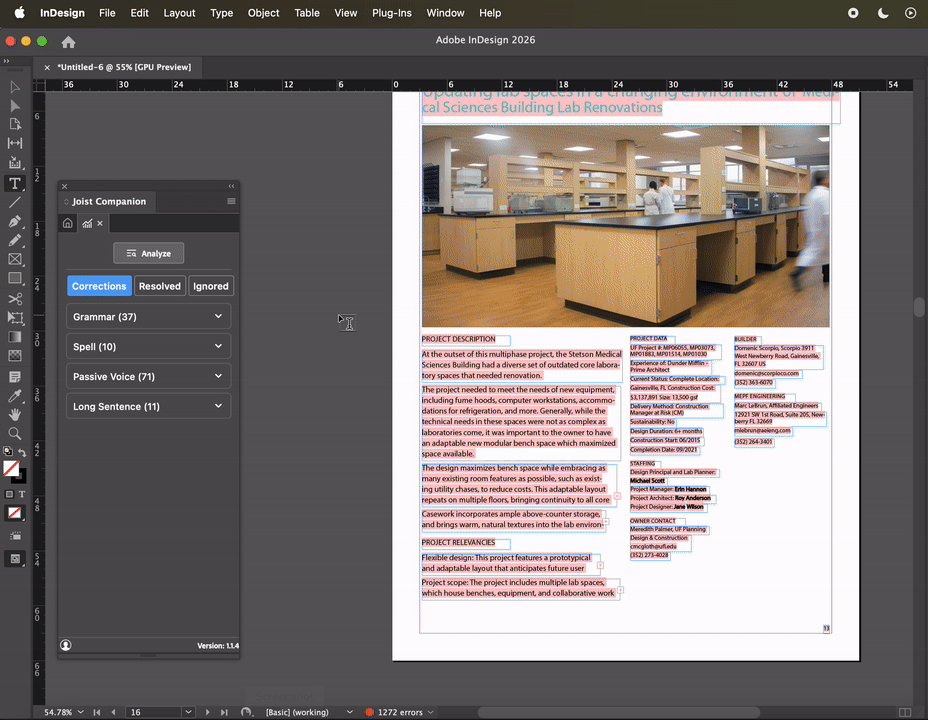Toggle screen mode at toolbar bottom
This screenshot has height=720, width=928.
[15, 558]
